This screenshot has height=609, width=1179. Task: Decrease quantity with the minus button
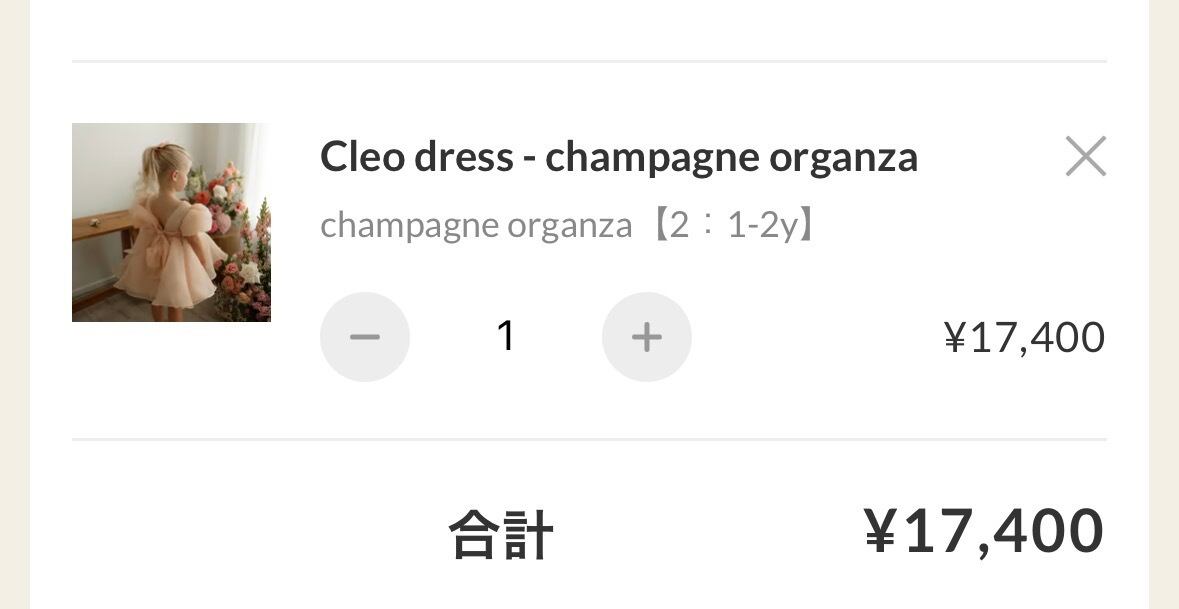point(365,337)
